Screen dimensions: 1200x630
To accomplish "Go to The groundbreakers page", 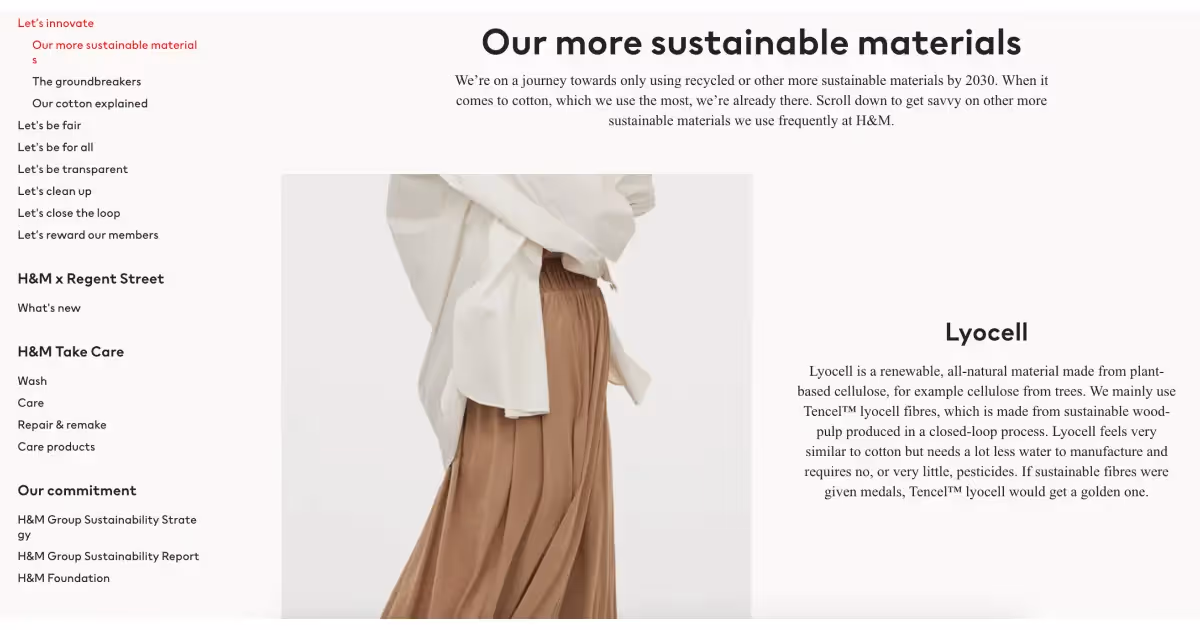I will [86, 81].
